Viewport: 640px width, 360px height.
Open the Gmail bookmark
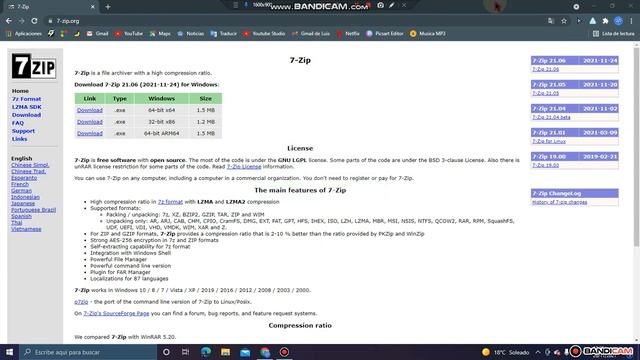tap(97, 34)
